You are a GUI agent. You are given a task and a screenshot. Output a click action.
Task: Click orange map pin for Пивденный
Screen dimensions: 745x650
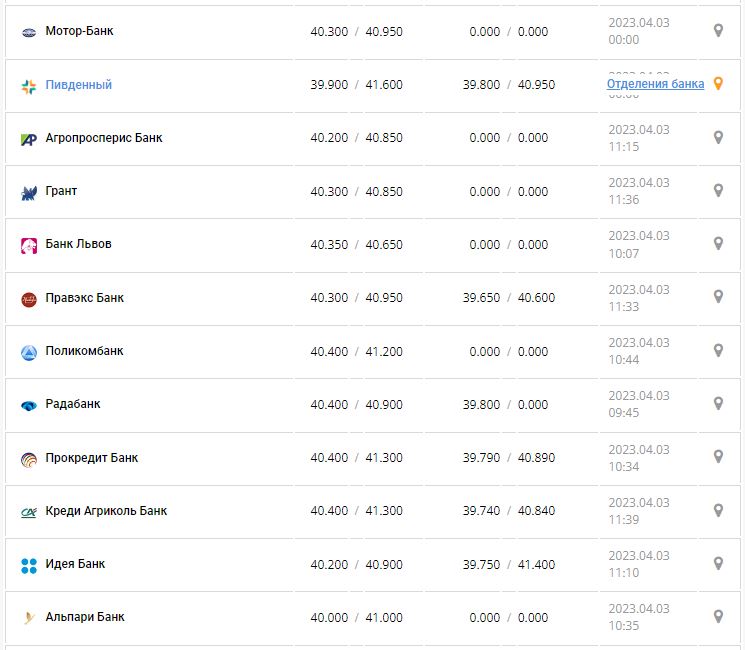pos(717,84)
